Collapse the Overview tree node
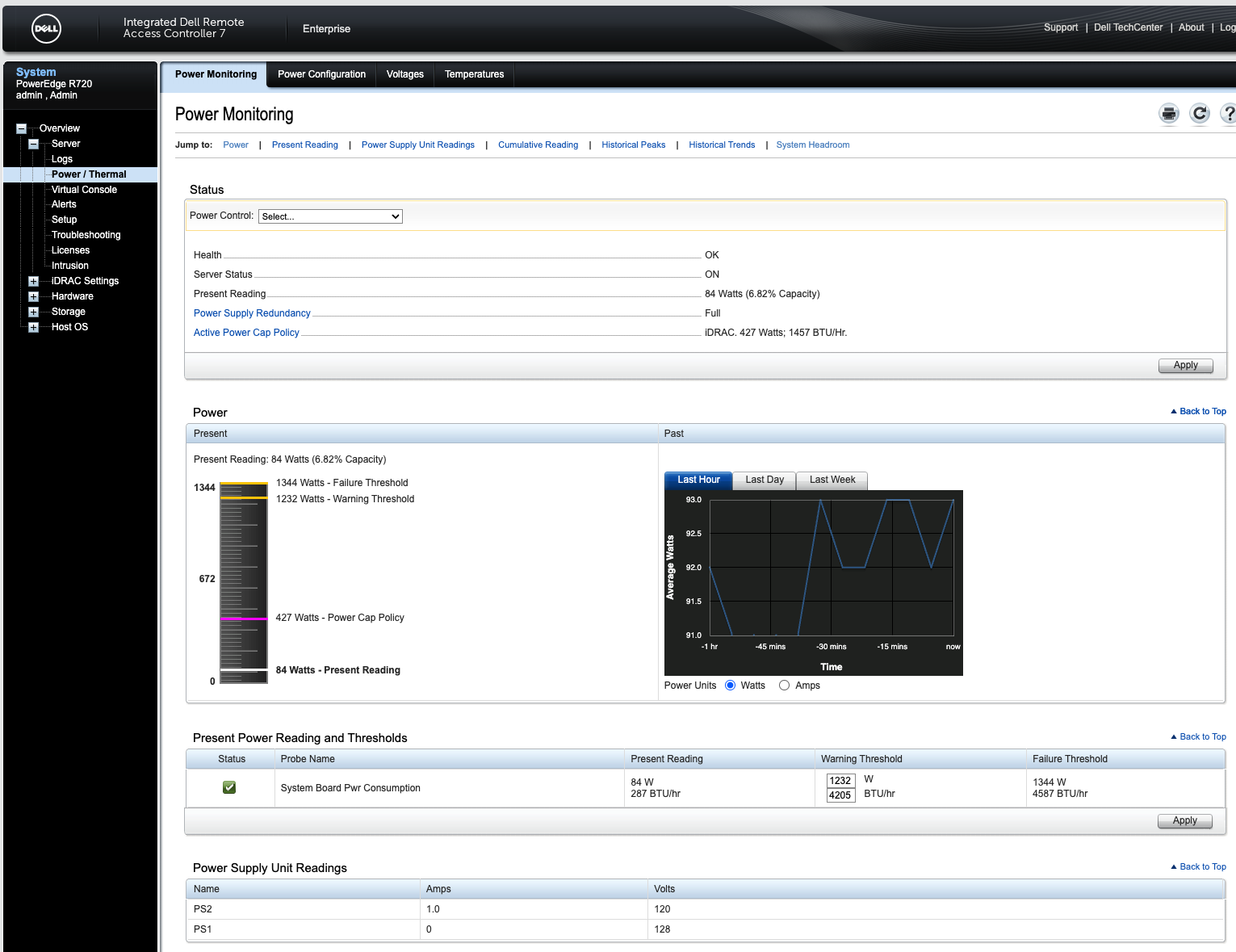 click(x=22, y=128)
